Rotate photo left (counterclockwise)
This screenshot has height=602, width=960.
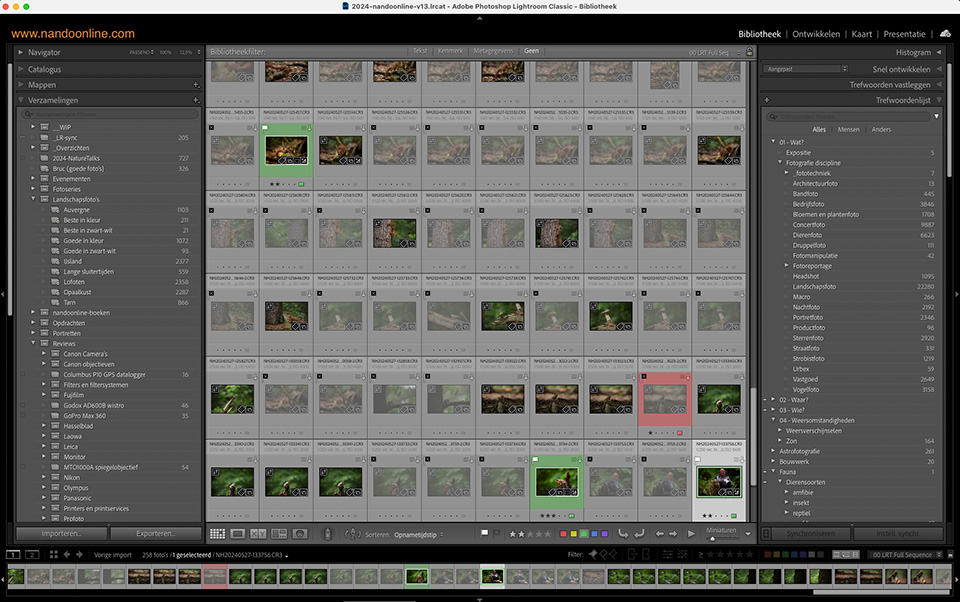click(x=623, y=534)
